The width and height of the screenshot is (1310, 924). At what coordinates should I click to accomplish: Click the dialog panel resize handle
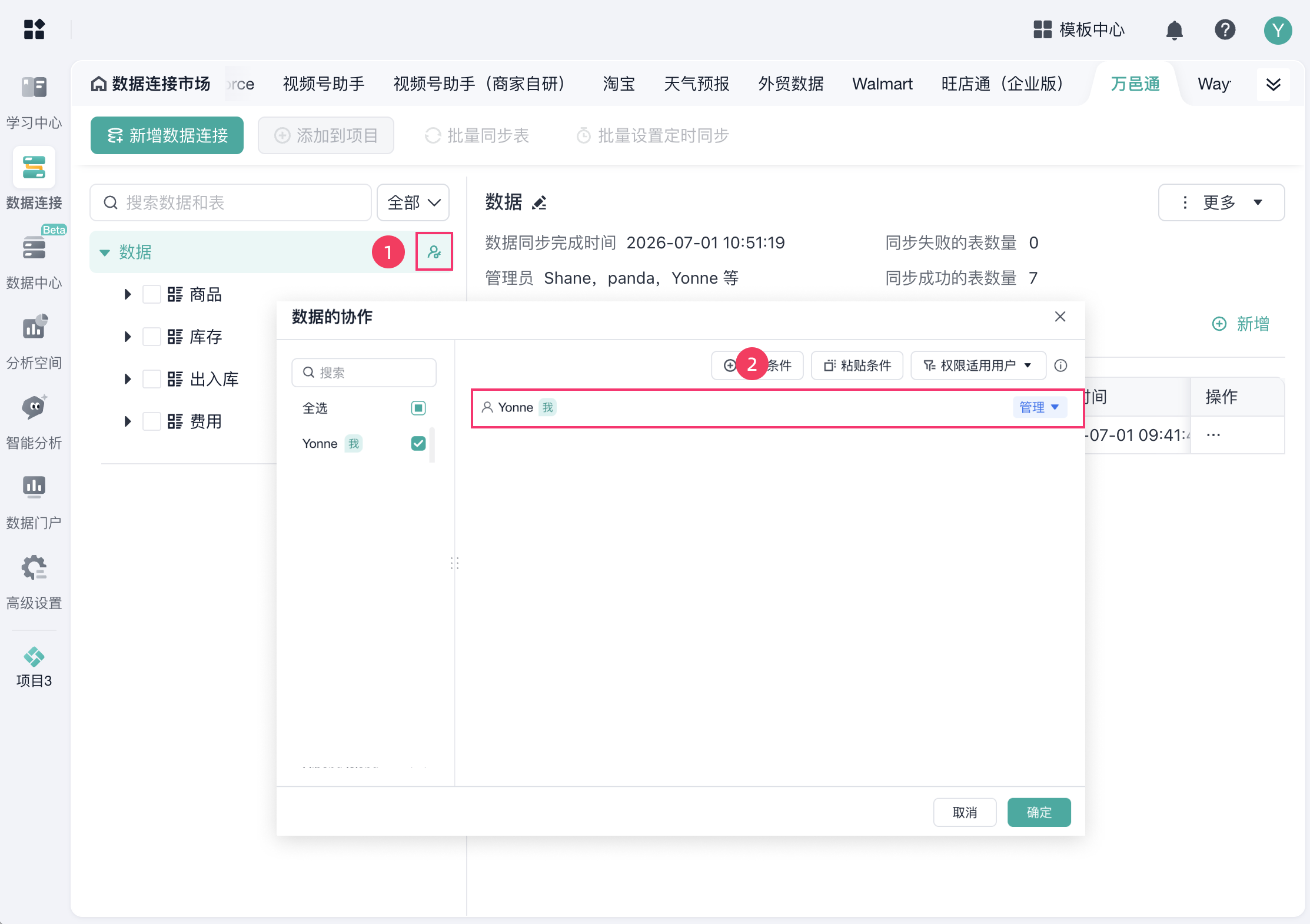[454, 563]
